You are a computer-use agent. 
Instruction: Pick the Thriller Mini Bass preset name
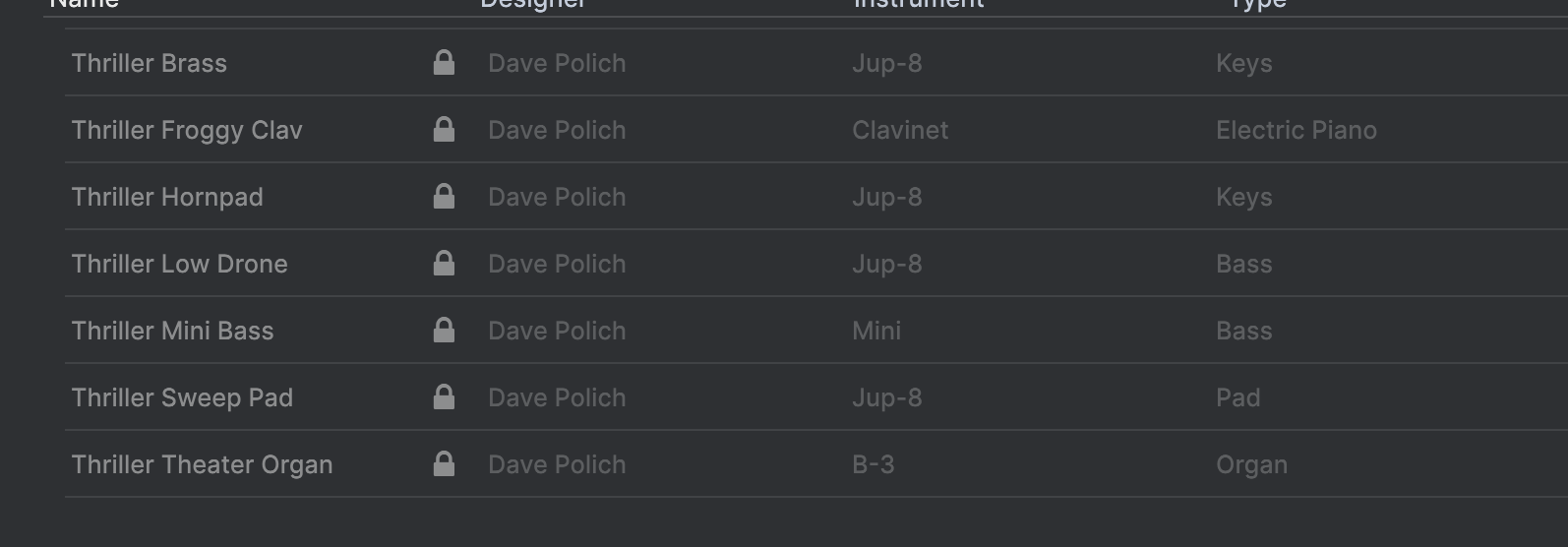(173, 332)
